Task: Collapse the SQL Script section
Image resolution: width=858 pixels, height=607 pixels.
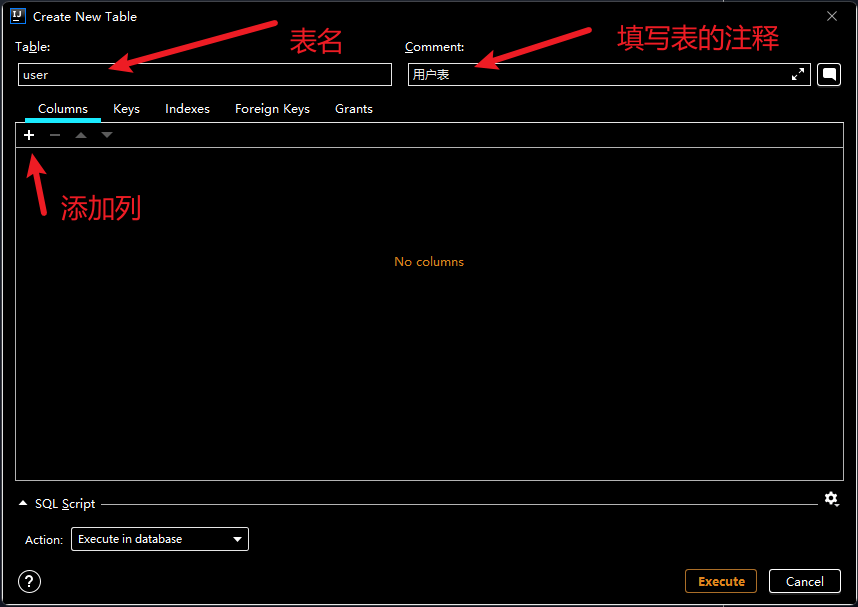Action: pyautogui.click(x=23, y=504)
